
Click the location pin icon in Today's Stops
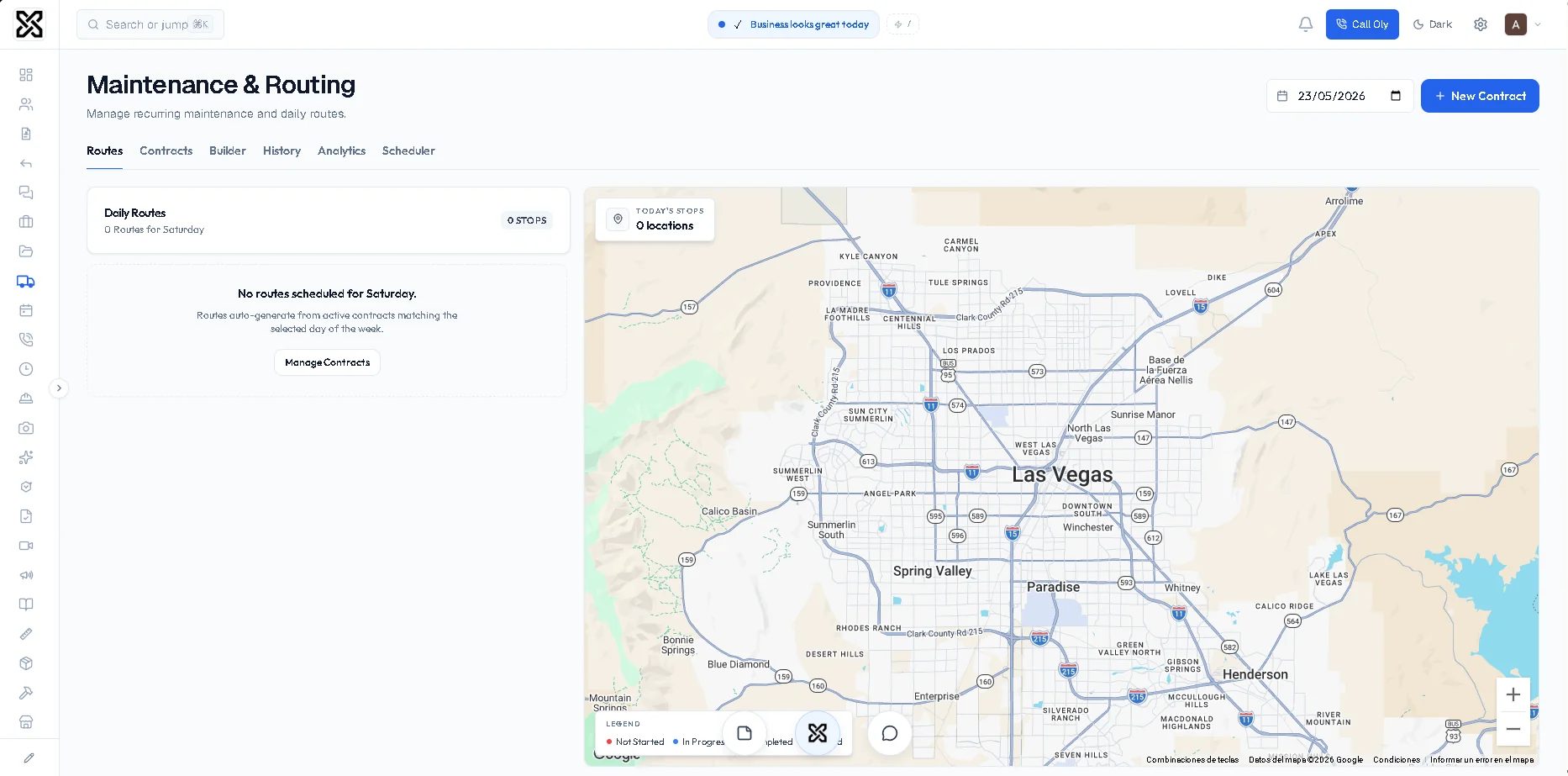(x=618, y=219)
